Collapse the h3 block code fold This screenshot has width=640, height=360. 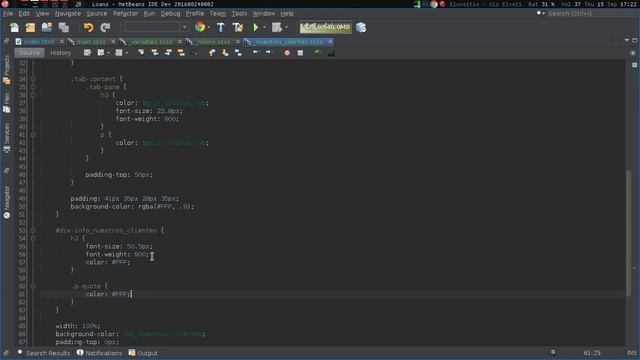[33, 95]
